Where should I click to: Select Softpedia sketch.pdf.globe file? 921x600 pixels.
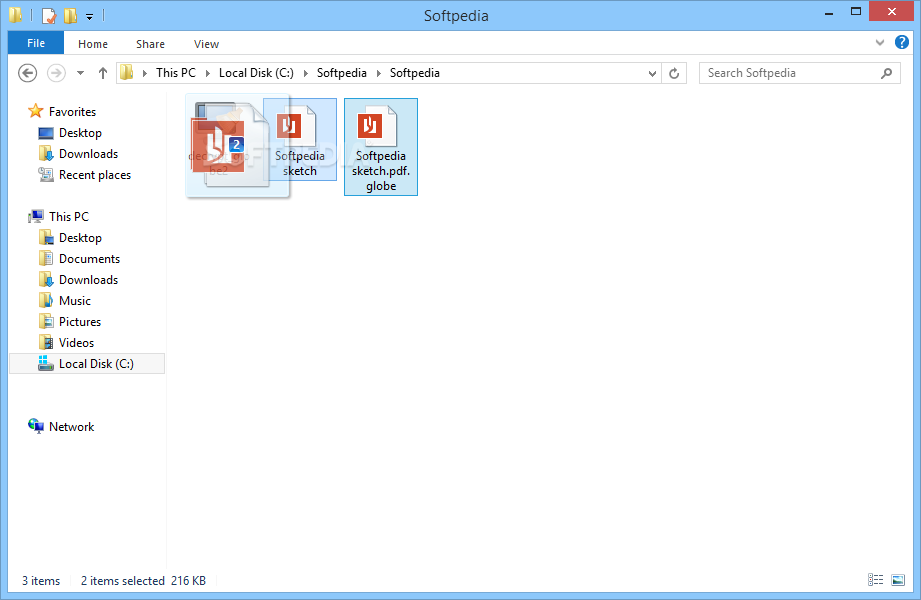(381, 147)
